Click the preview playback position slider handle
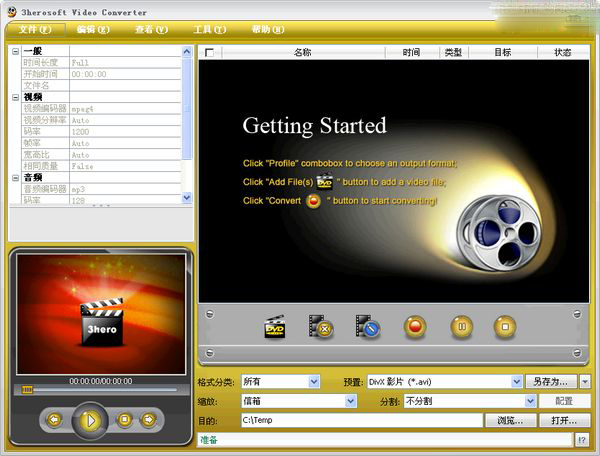600x456 pixels. 27,390
